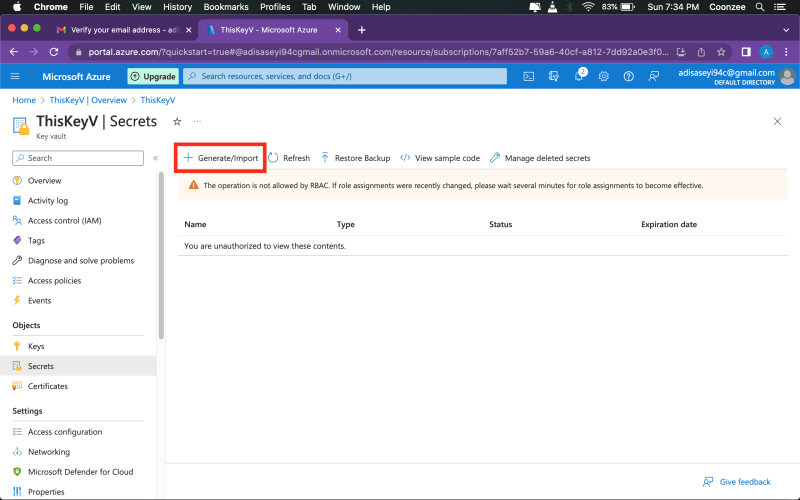This screenshot has height=500, width=800.
Task: Click the Azure search resources box
Action: point(345,77)
